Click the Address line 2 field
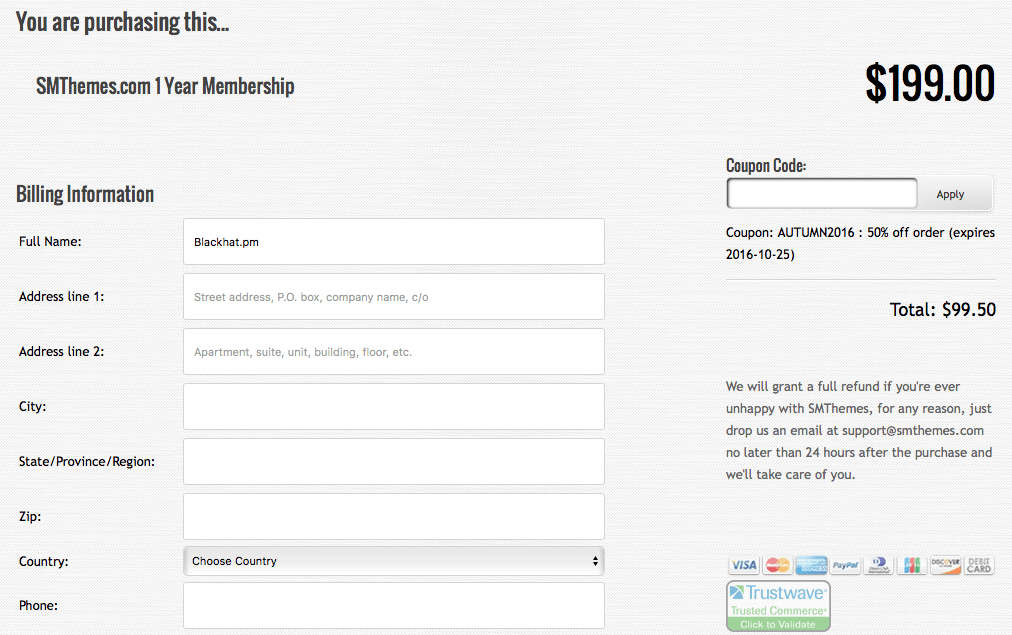Image resolution: width=1012 pixels, height=635 pixels. tap(394, 352)
